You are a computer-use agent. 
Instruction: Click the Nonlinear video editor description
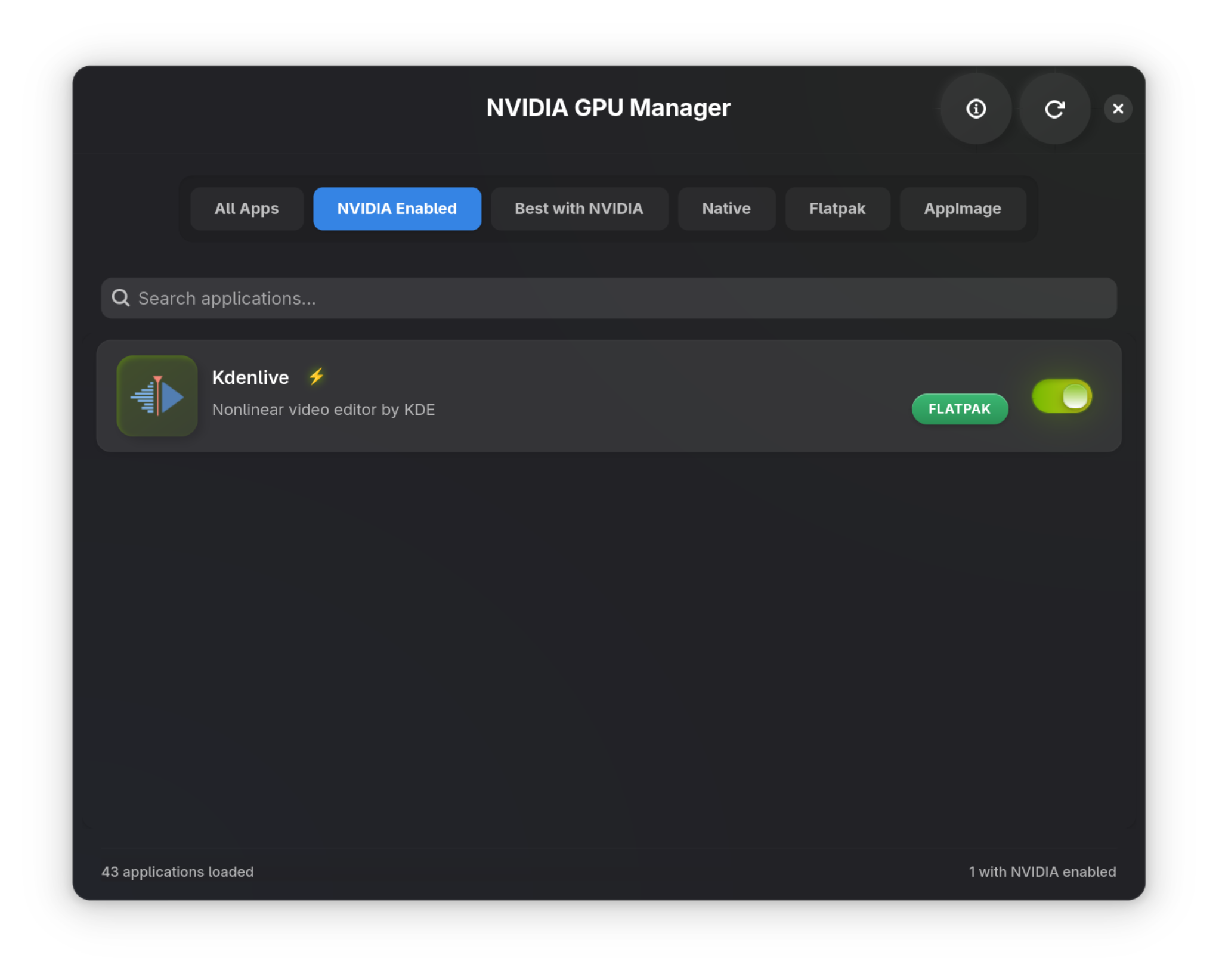click(x=323, y=410)
